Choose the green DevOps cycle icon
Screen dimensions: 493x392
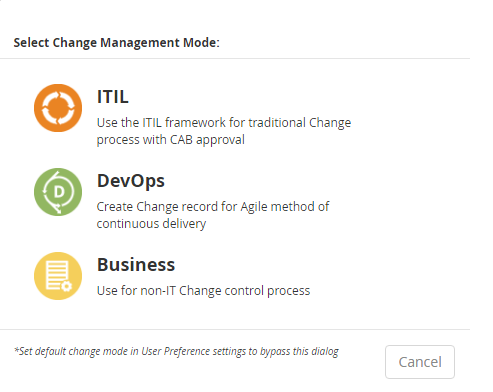(x=58, y=192)
